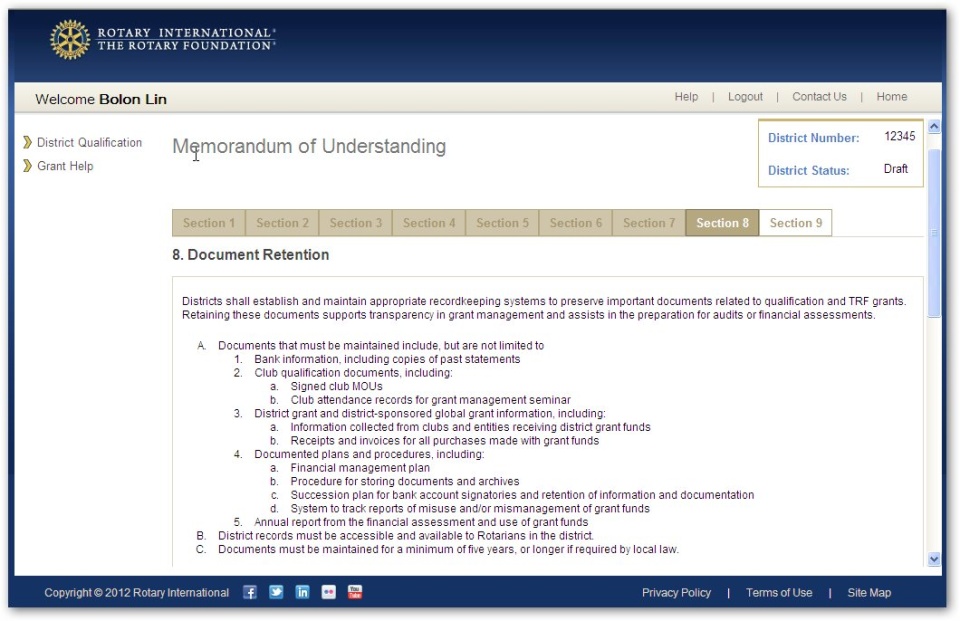
Task: Click the 'Welcome Bolon Lin' text
Action: pos(101,99)
